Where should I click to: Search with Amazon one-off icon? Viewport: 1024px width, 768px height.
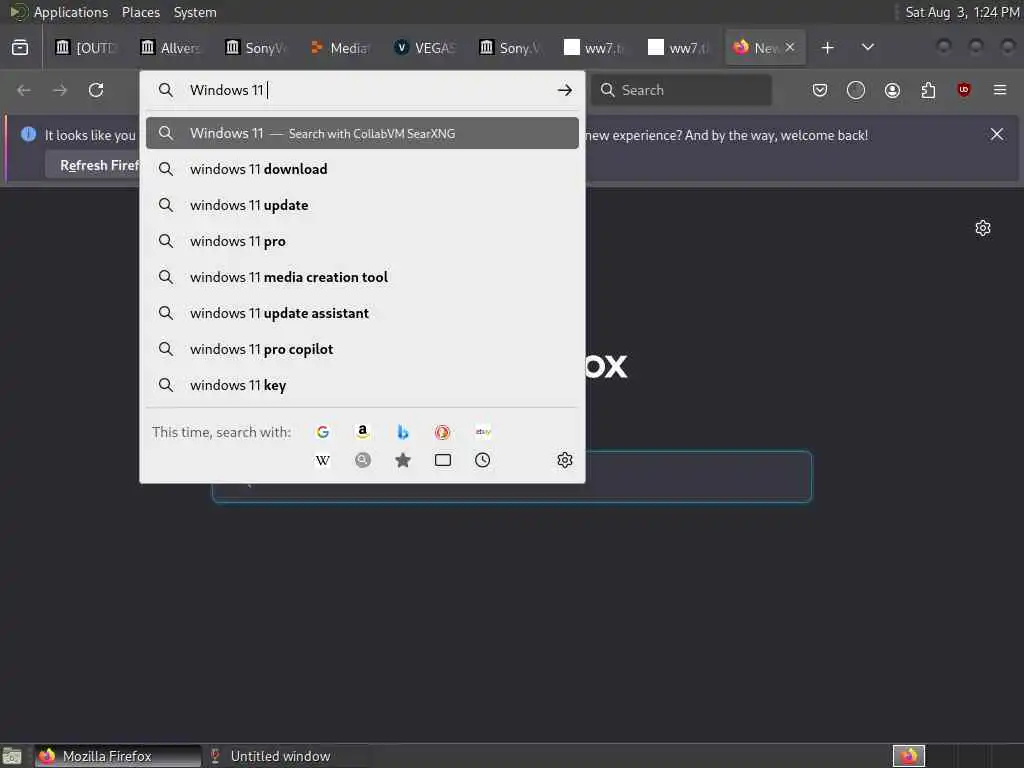pos(362,432)
